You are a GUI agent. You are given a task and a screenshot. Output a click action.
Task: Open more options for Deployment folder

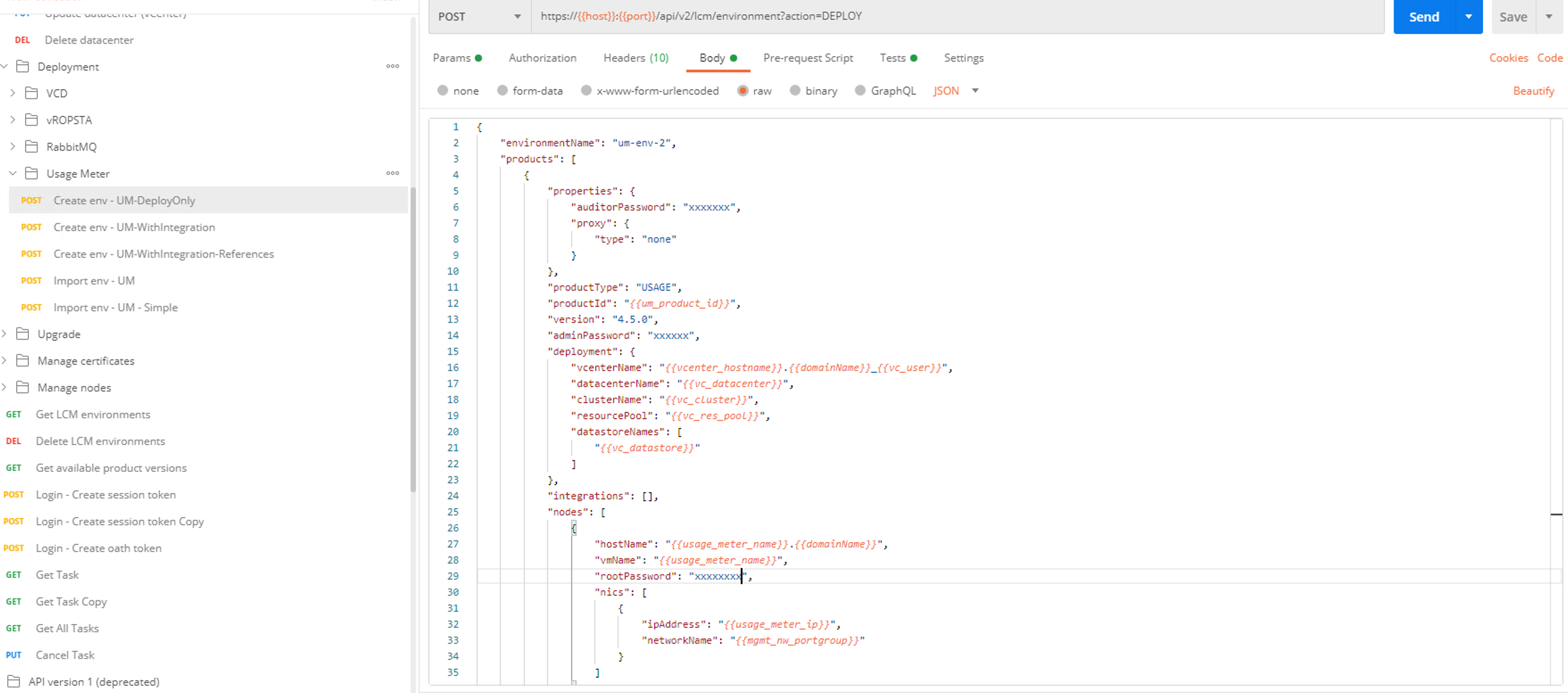pos(393,66)
